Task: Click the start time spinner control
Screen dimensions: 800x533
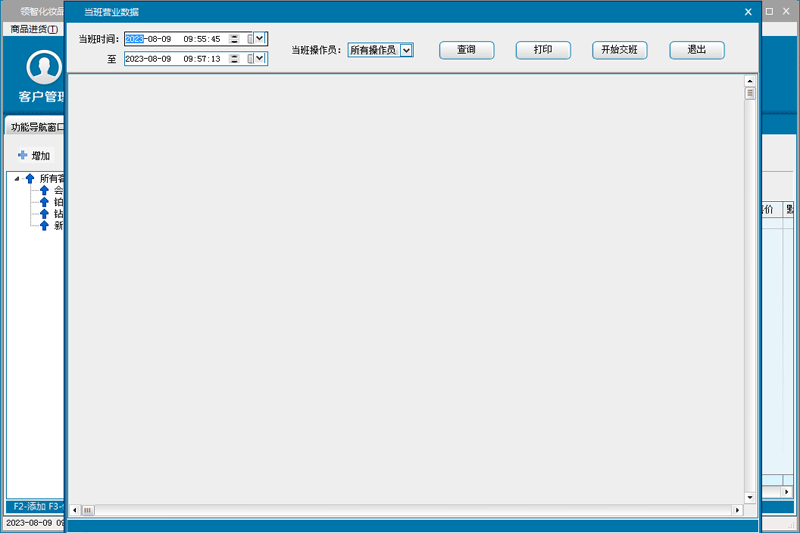Action: pyautogui.click(x=234, y=39)
